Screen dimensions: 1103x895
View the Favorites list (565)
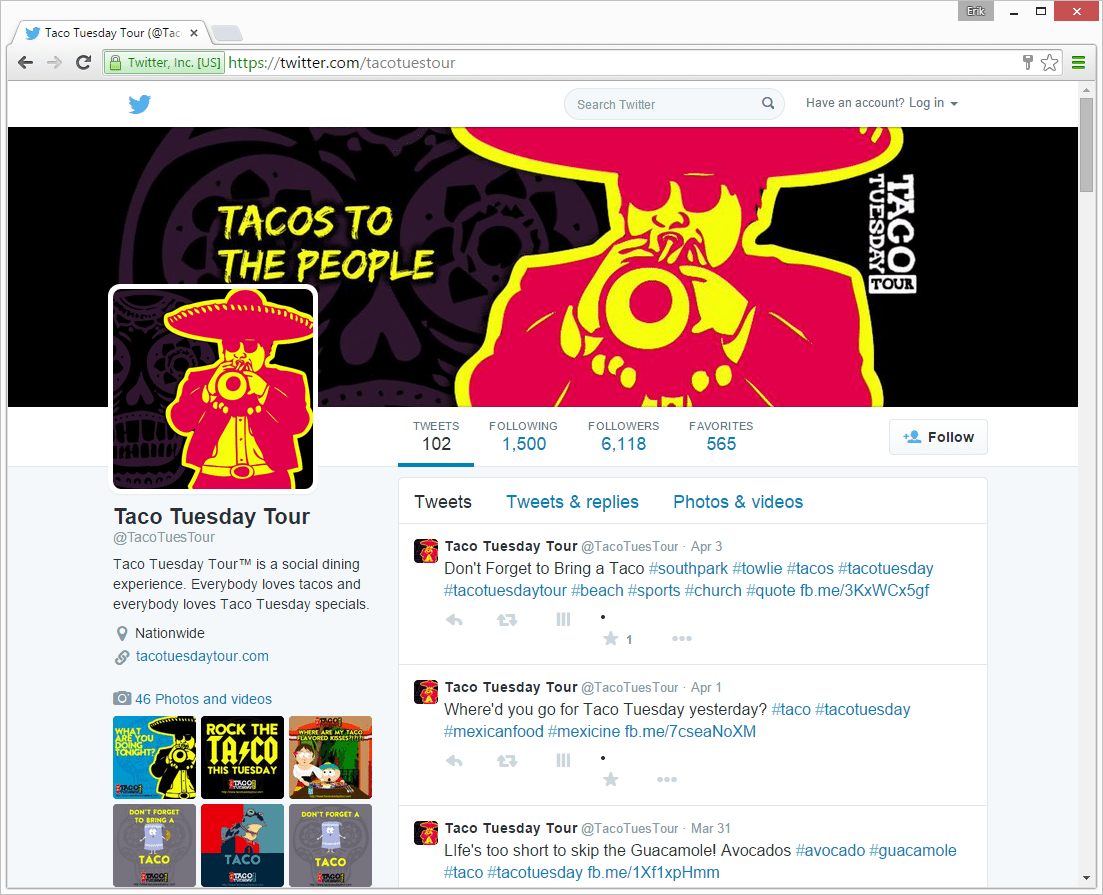coord(721,436)
